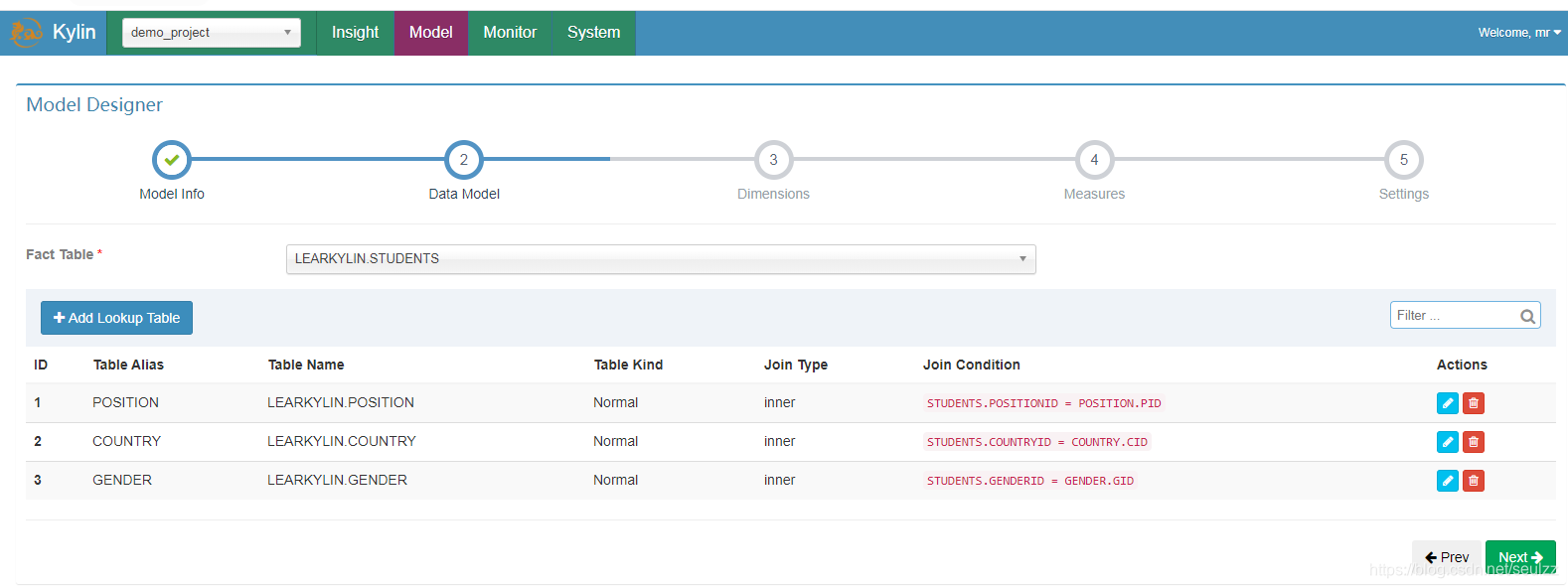1568x588 pixels.
Task: Click the Actions column header
Action: (1462, 365)
